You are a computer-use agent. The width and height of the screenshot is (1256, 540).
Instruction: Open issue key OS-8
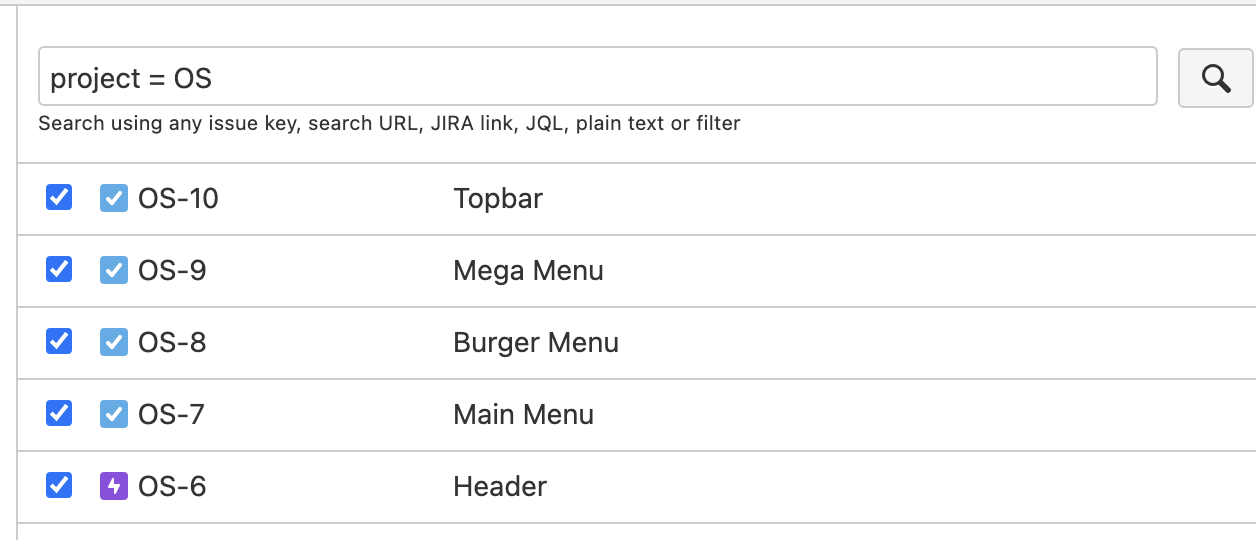pyautogui.click(x=172, y=342)
